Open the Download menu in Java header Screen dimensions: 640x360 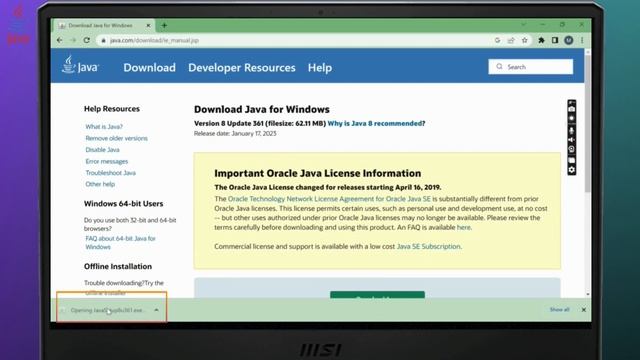149,67
